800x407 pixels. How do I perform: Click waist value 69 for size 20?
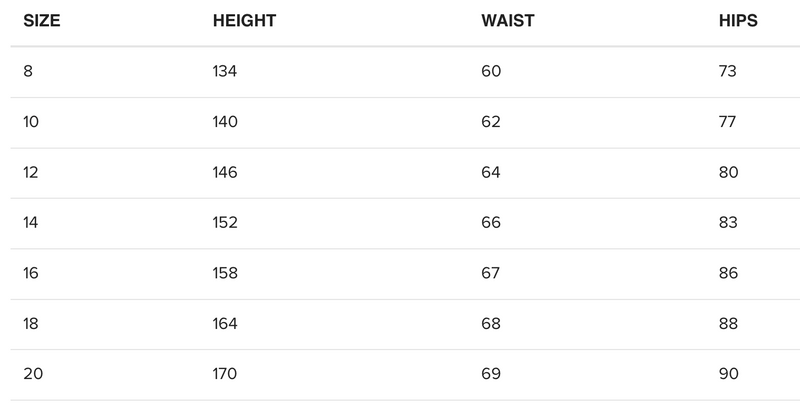point(491,374)
